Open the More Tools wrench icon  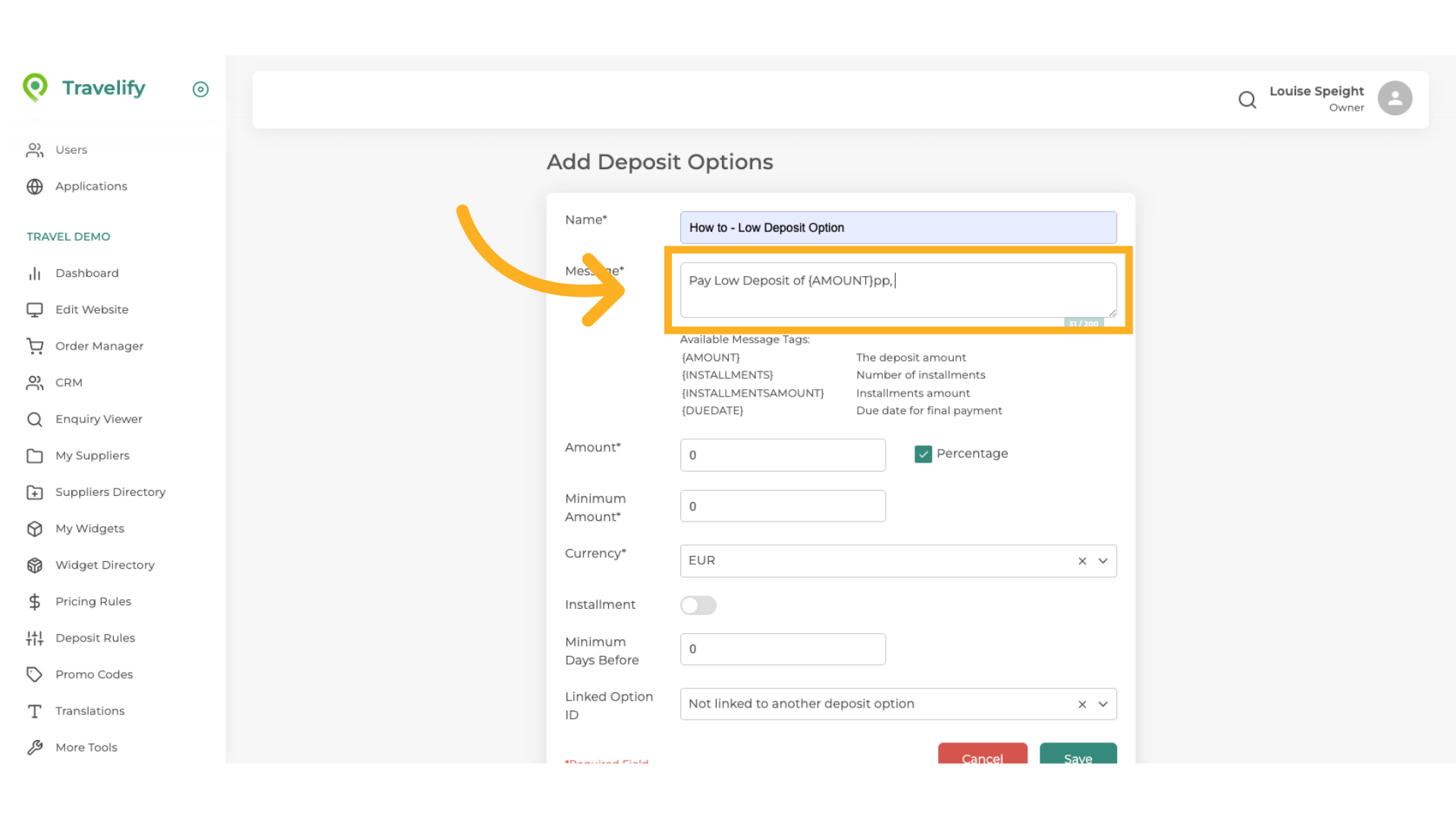tap(35, 747)
